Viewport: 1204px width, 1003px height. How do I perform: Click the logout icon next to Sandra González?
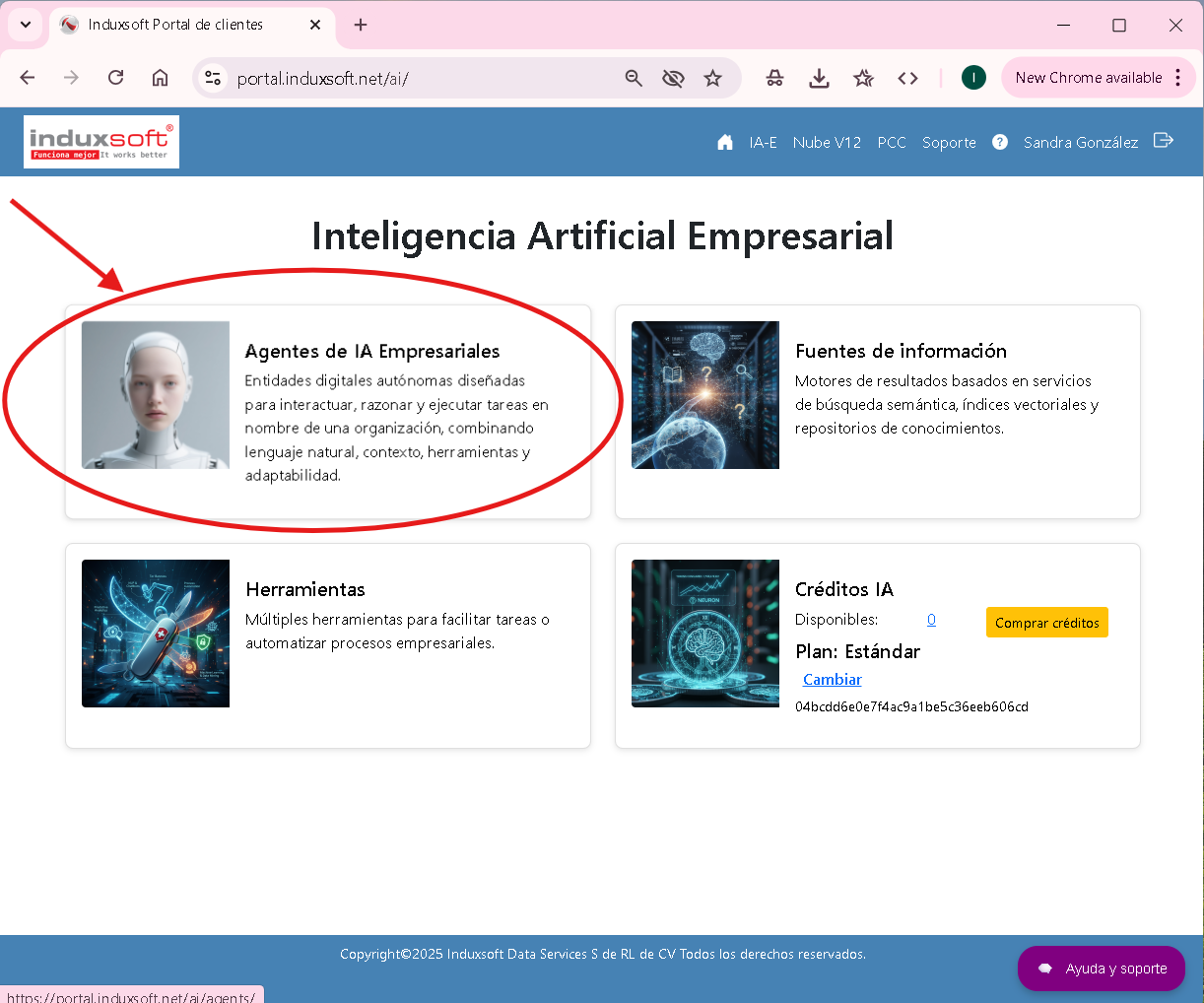[1164, 141]
